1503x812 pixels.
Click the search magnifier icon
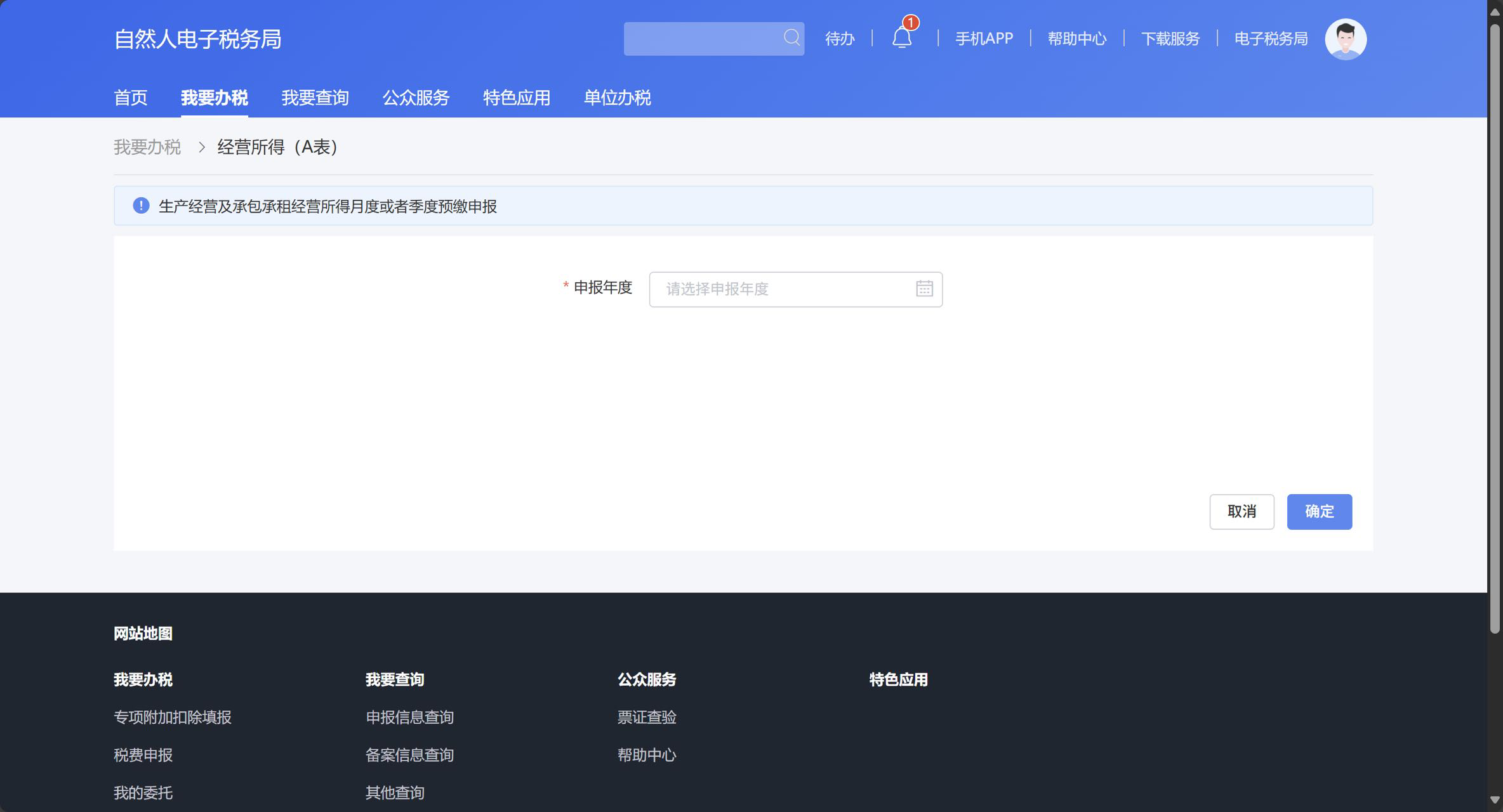(791, 38)
